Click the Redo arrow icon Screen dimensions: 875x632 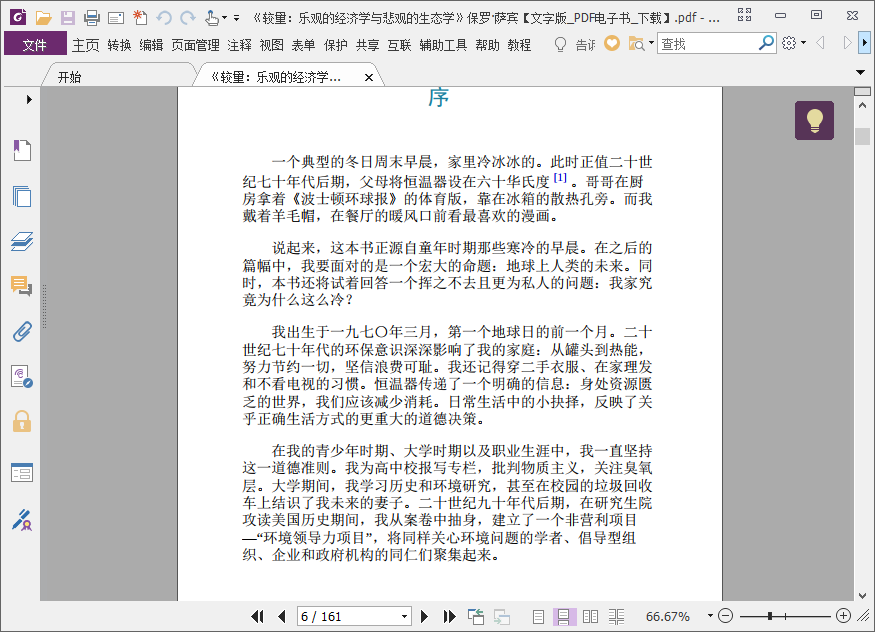[188, 18]
